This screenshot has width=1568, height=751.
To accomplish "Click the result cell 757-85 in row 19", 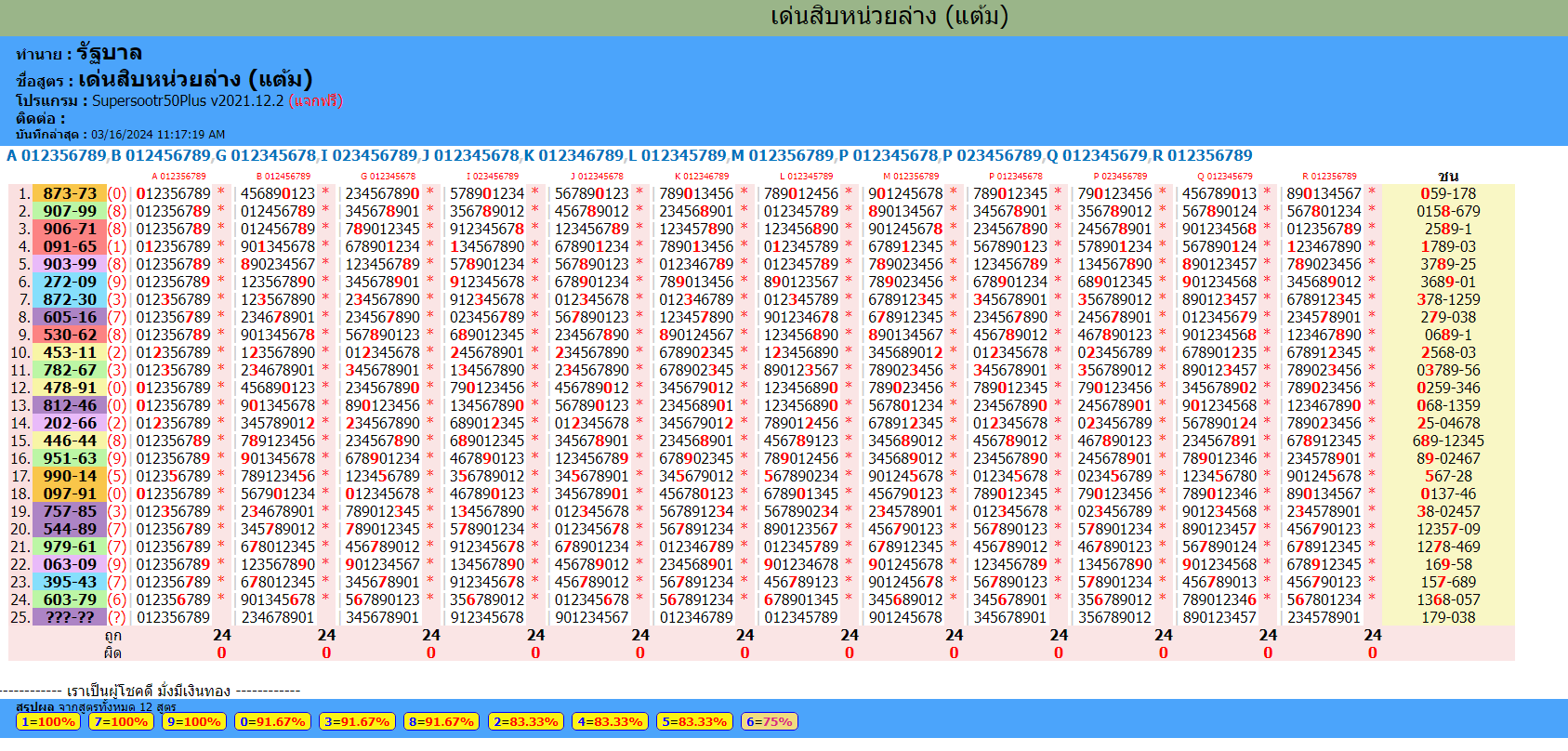I will 70,511.
